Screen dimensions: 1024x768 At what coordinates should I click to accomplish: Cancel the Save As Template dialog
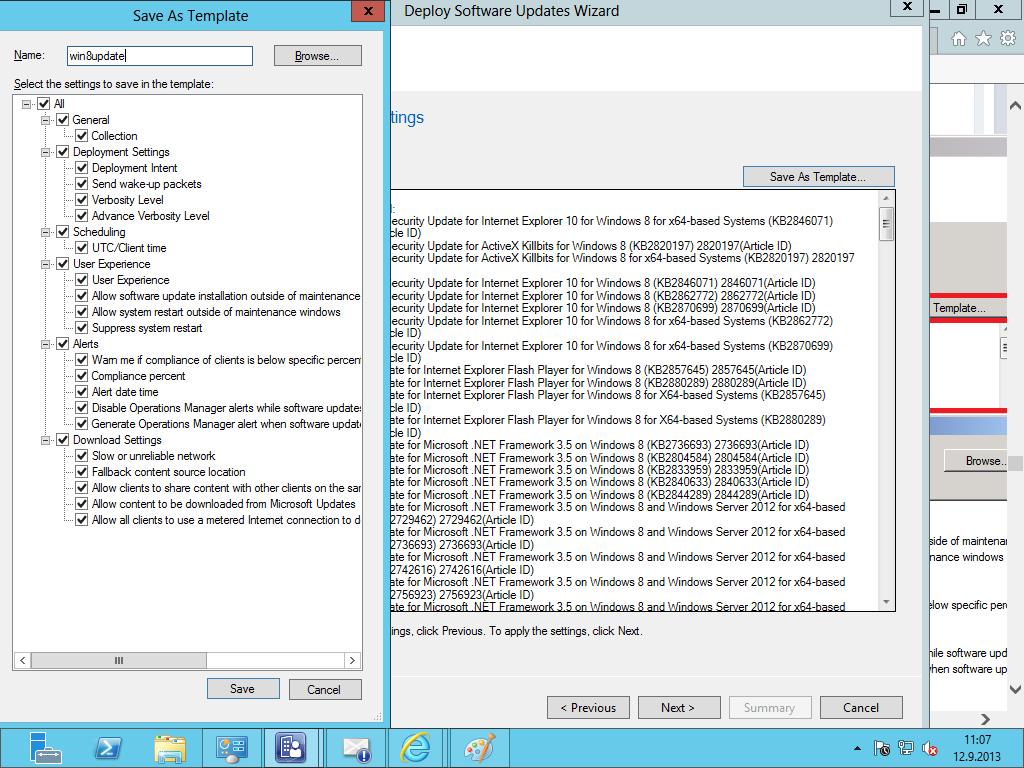(325, 690)
